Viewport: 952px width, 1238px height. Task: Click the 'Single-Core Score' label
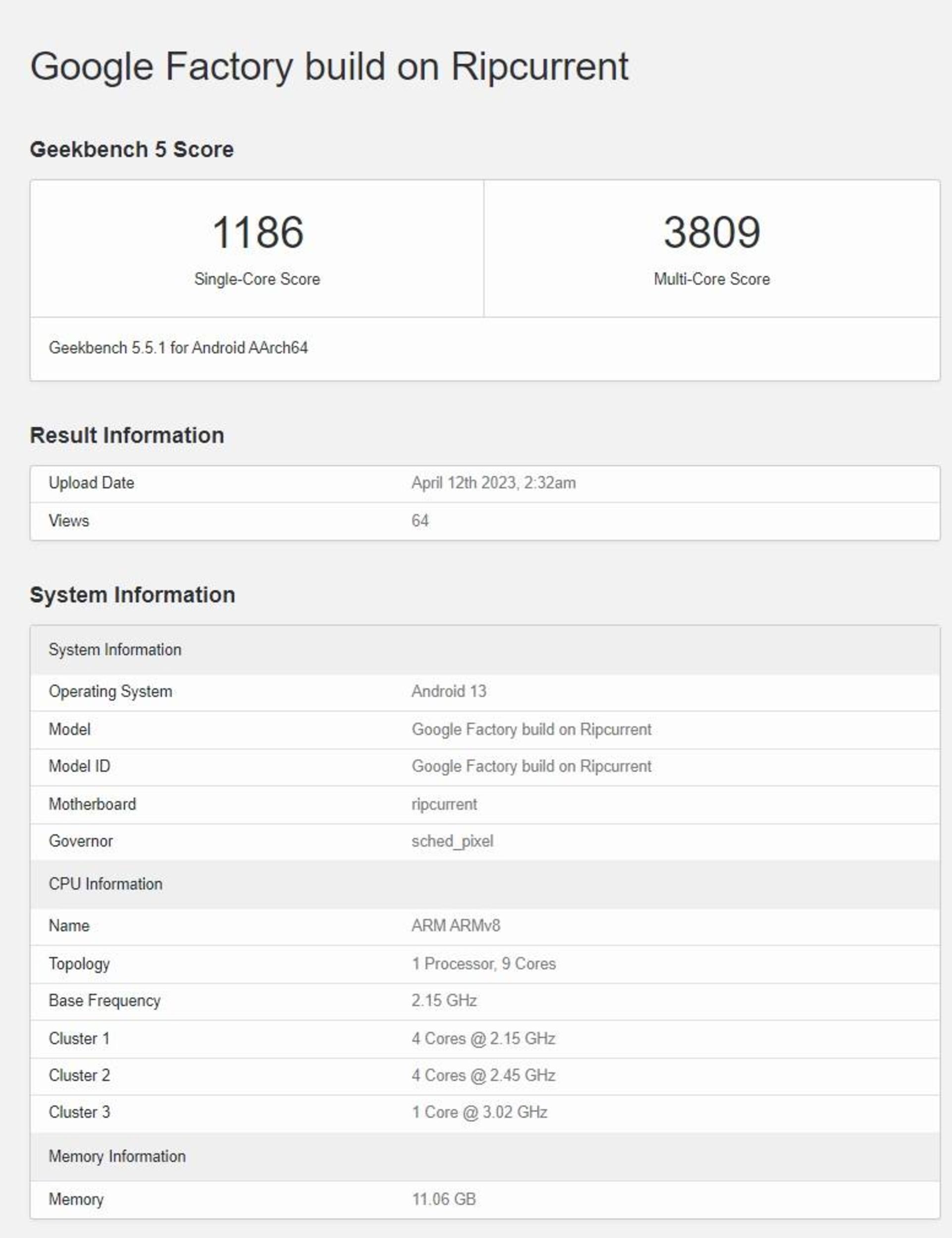point(257,279)
